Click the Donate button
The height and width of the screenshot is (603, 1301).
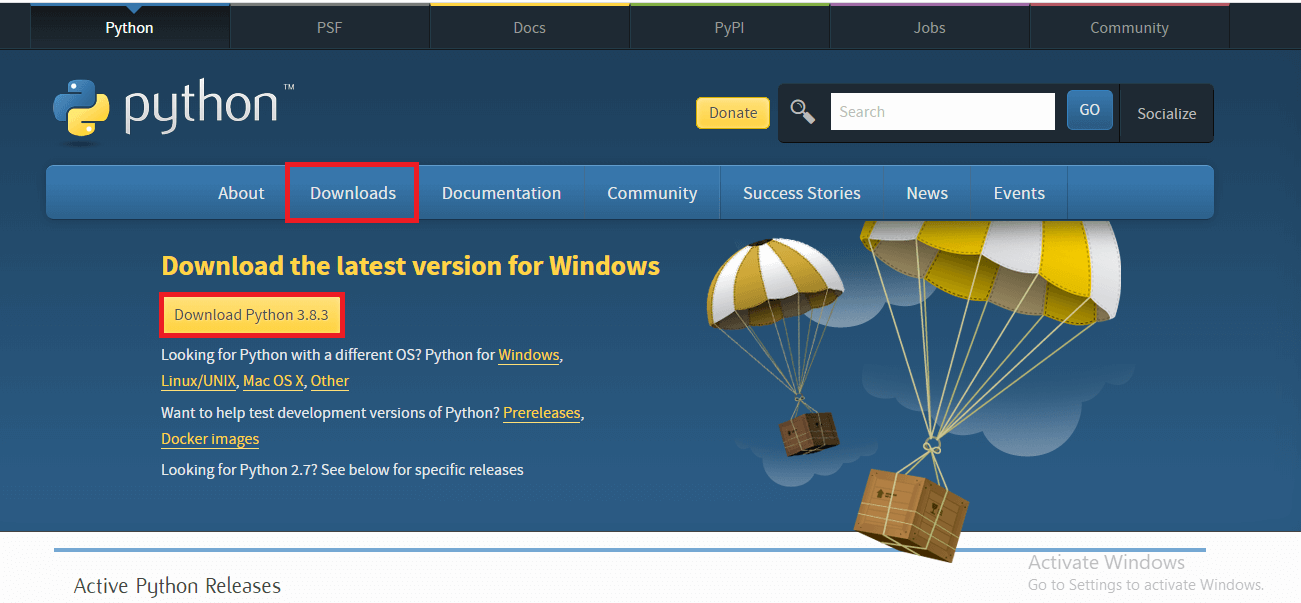733,113
